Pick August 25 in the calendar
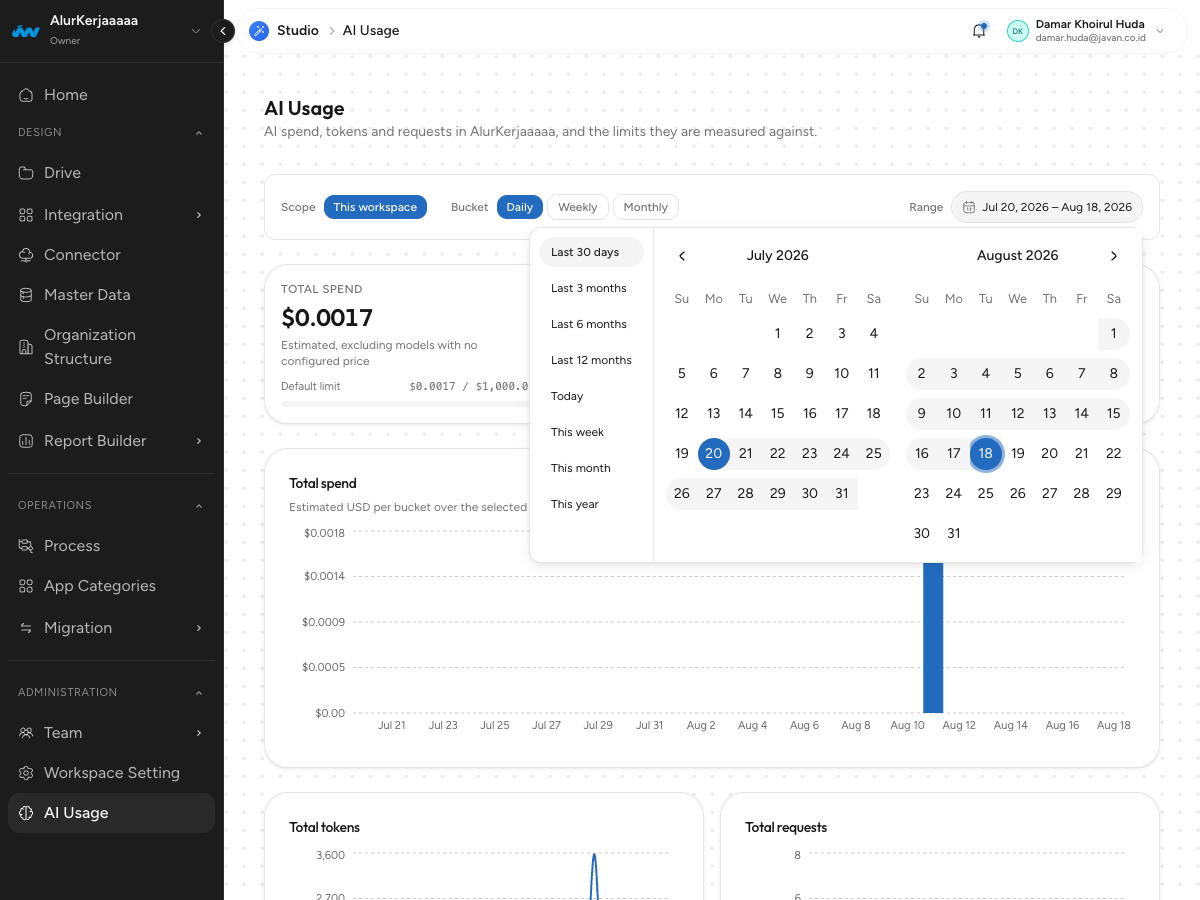The image size is (1200, 900). pyautogui.click(x=986, y=493)
